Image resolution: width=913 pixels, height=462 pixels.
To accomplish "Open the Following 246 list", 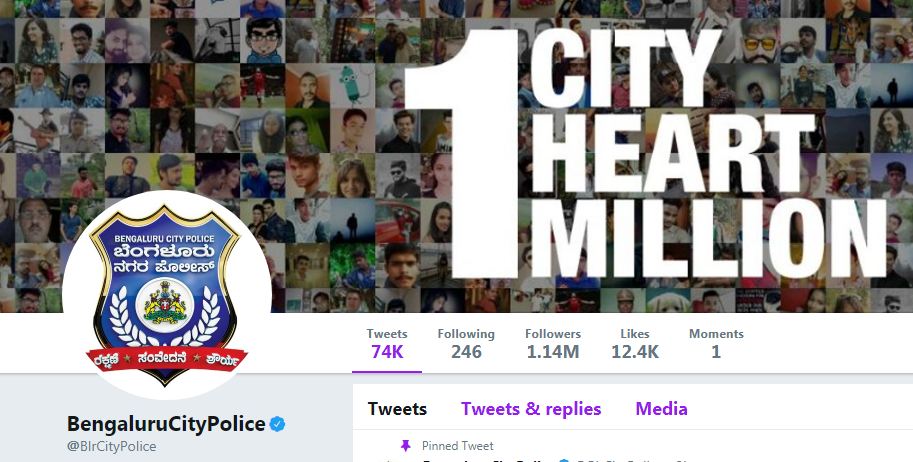I will (466, 343).
